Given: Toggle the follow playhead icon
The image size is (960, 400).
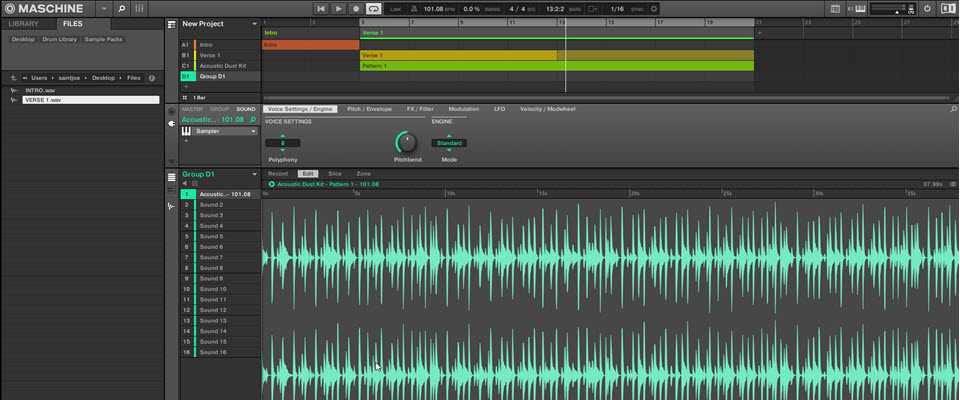Looking at the screenshot, I should [x=592, y=9].
